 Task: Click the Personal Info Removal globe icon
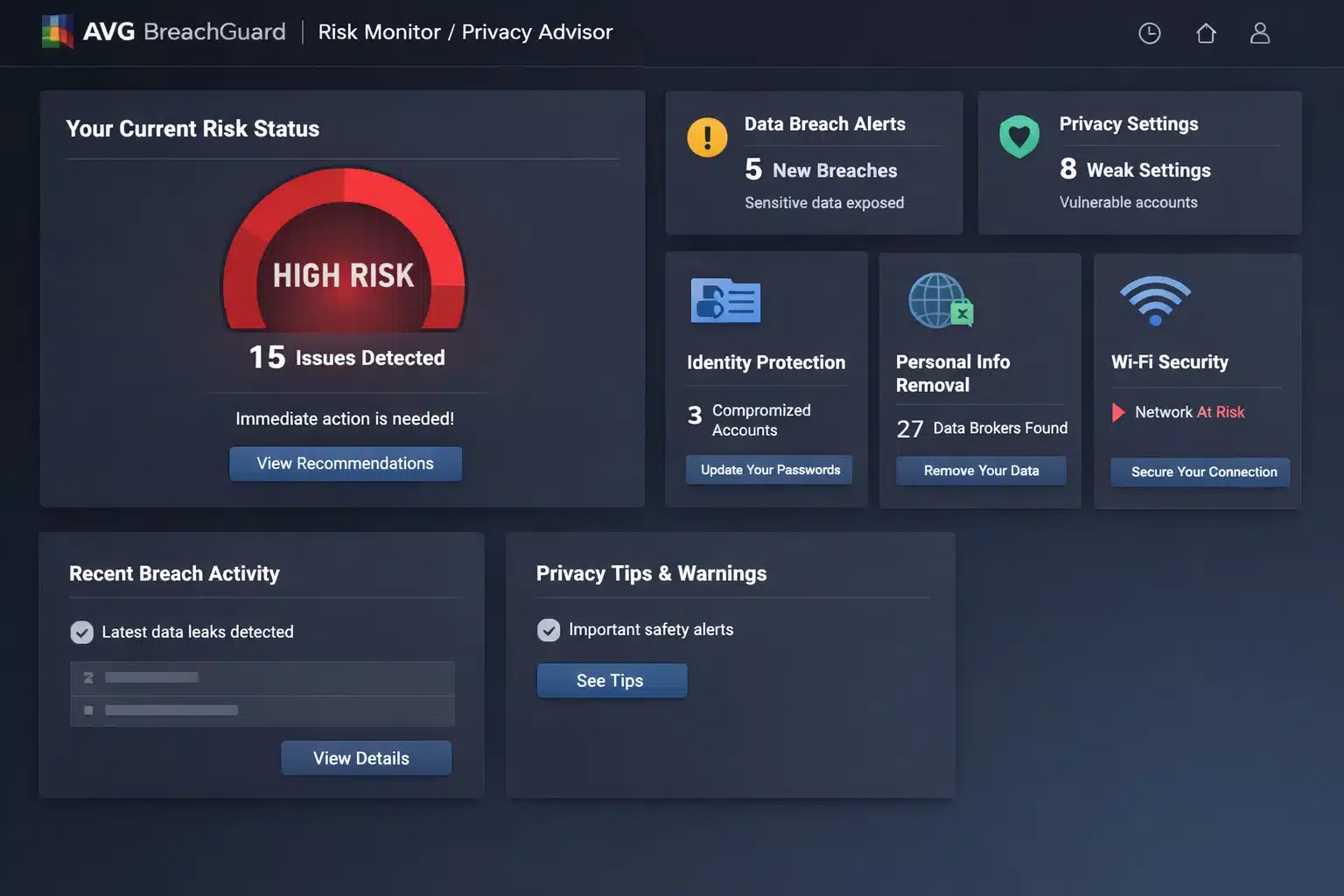click(940, 301)
